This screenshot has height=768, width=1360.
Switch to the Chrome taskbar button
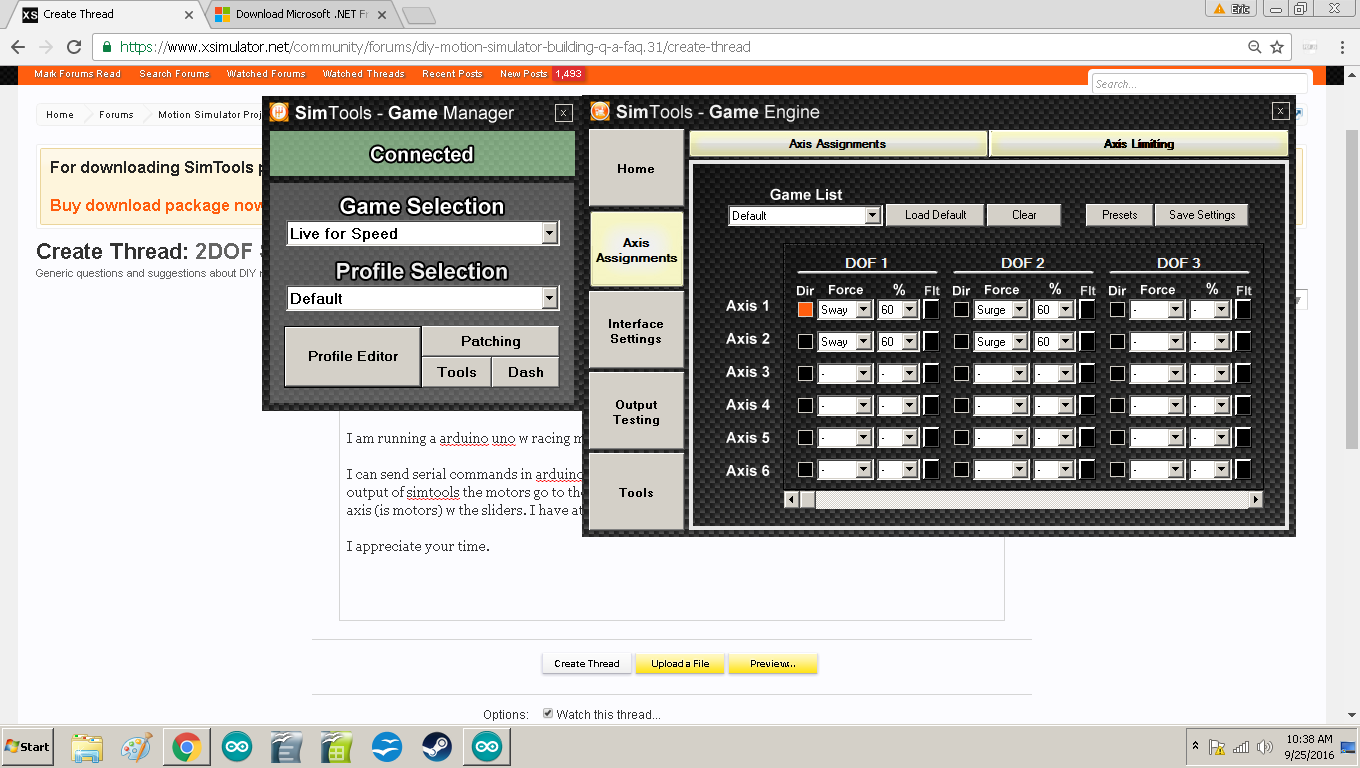[x=186, y=747]
